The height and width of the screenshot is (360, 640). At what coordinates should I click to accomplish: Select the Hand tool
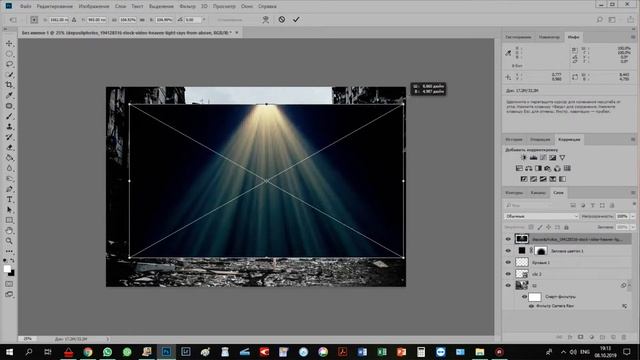click(9, 231)
